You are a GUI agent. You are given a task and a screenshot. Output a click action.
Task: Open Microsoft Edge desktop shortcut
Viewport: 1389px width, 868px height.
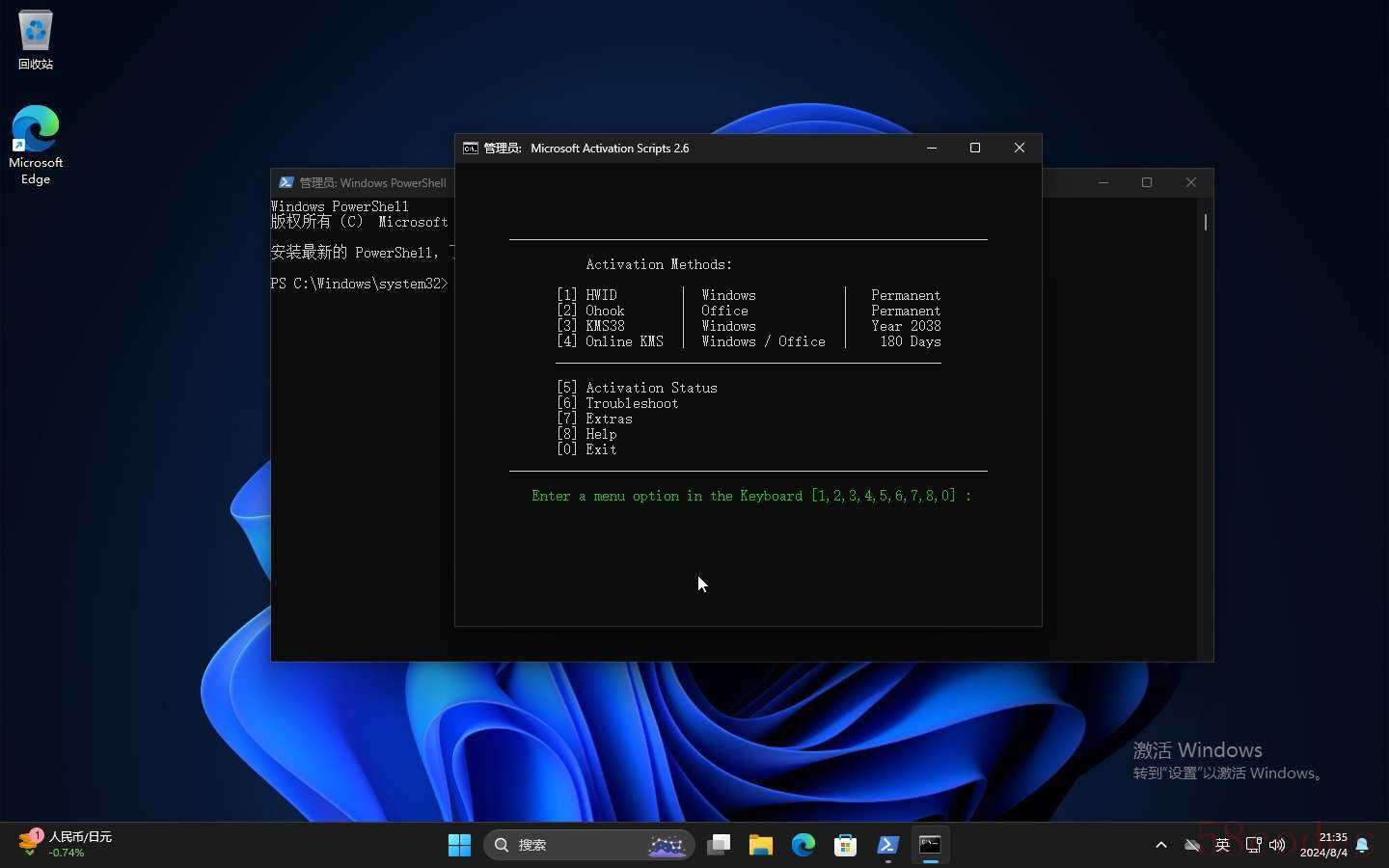[36, 145]
